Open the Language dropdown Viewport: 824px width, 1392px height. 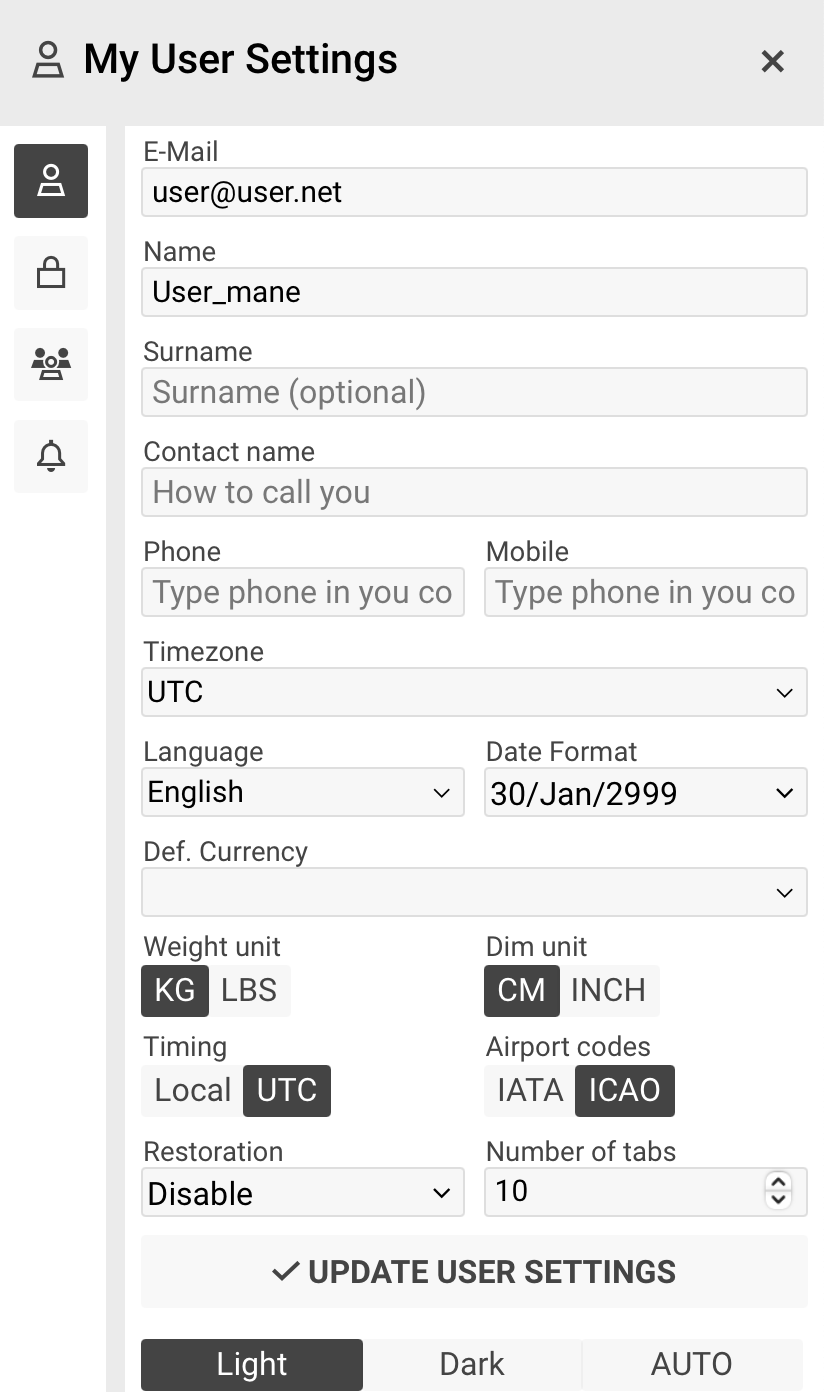tap(303, 792)
